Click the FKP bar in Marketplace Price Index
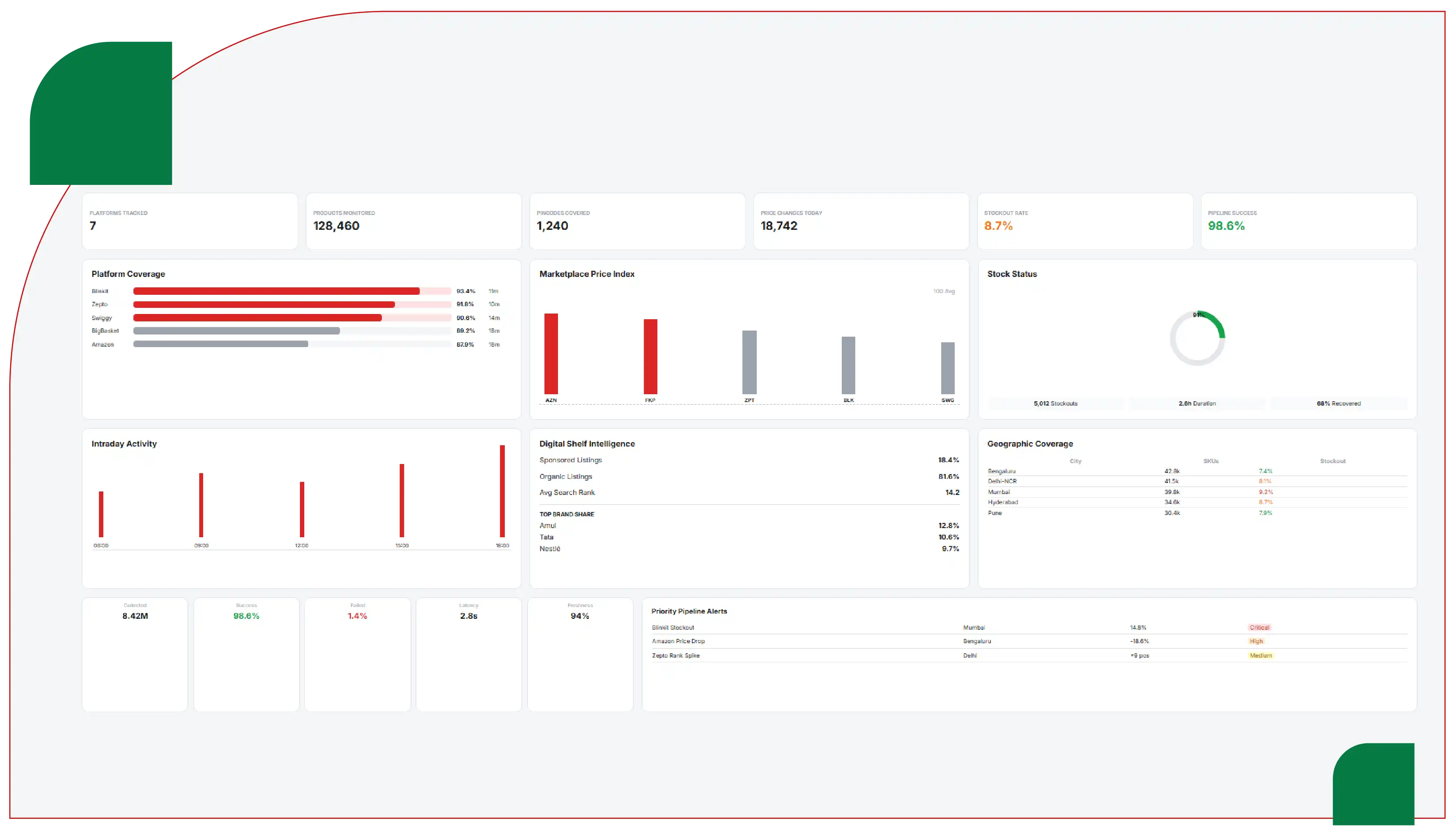1456x829 pixels. [650, 356]
